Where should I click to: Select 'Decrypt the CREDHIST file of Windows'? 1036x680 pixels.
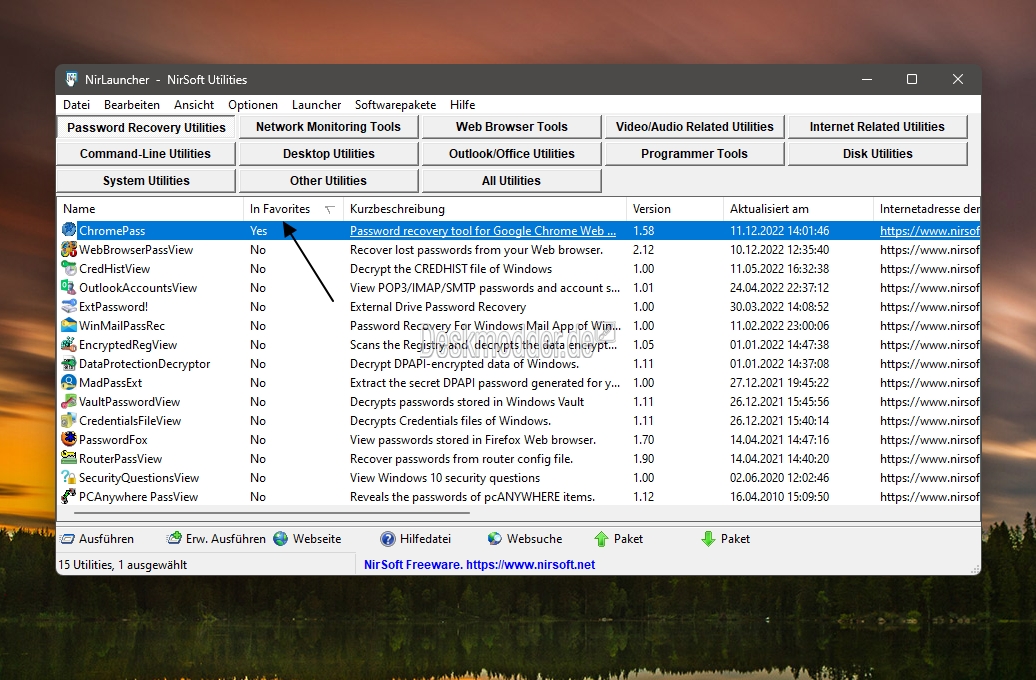(451, 269)
